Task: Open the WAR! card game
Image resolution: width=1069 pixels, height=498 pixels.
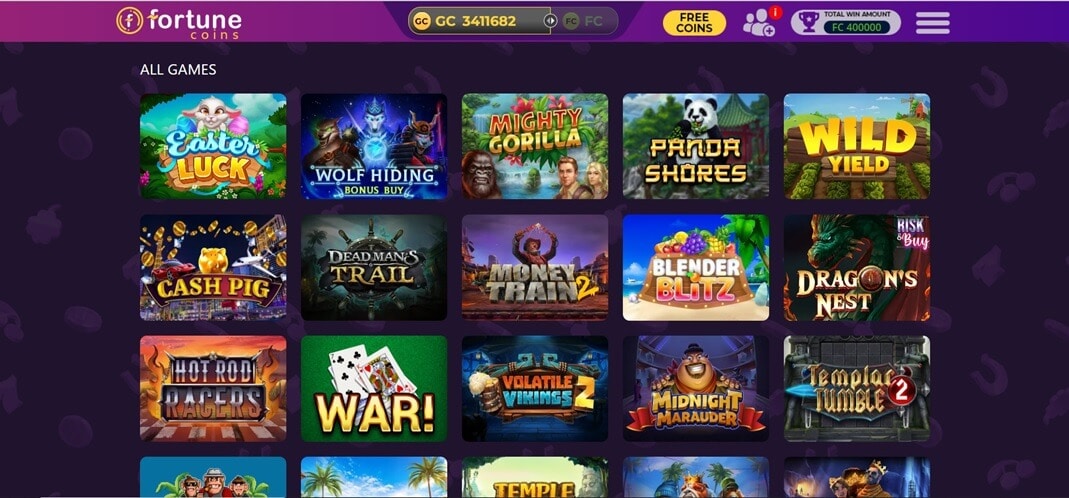Action: coord(374,388)
